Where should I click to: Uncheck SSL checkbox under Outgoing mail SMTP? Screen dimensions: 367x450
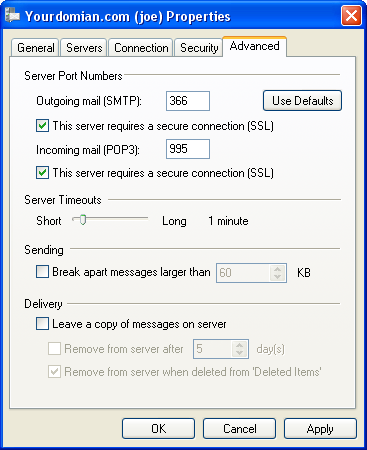tap(42, 126)
